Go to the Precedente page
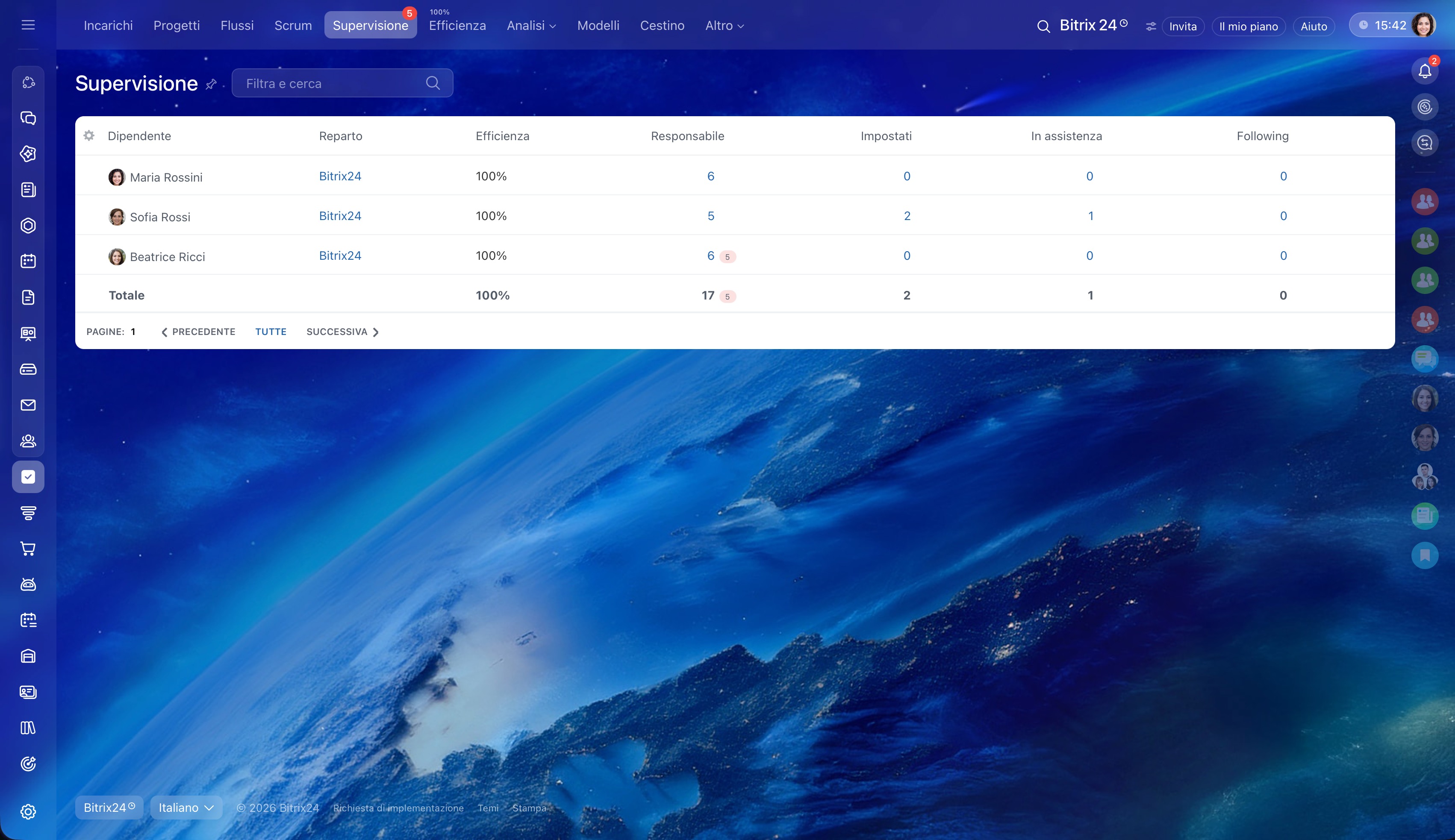The width and height of the screenshot is (1455, 840). (198, 332)
